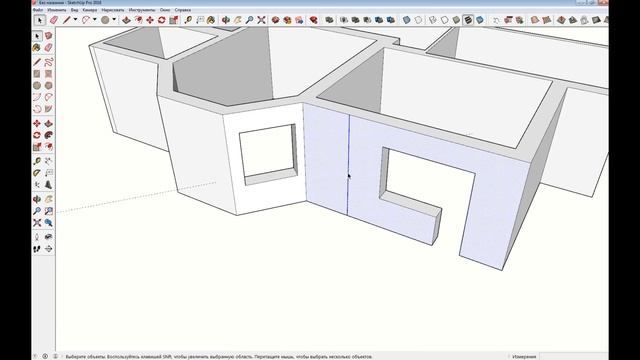Select the Pie tool in left palette

click(x=49, y=109)
